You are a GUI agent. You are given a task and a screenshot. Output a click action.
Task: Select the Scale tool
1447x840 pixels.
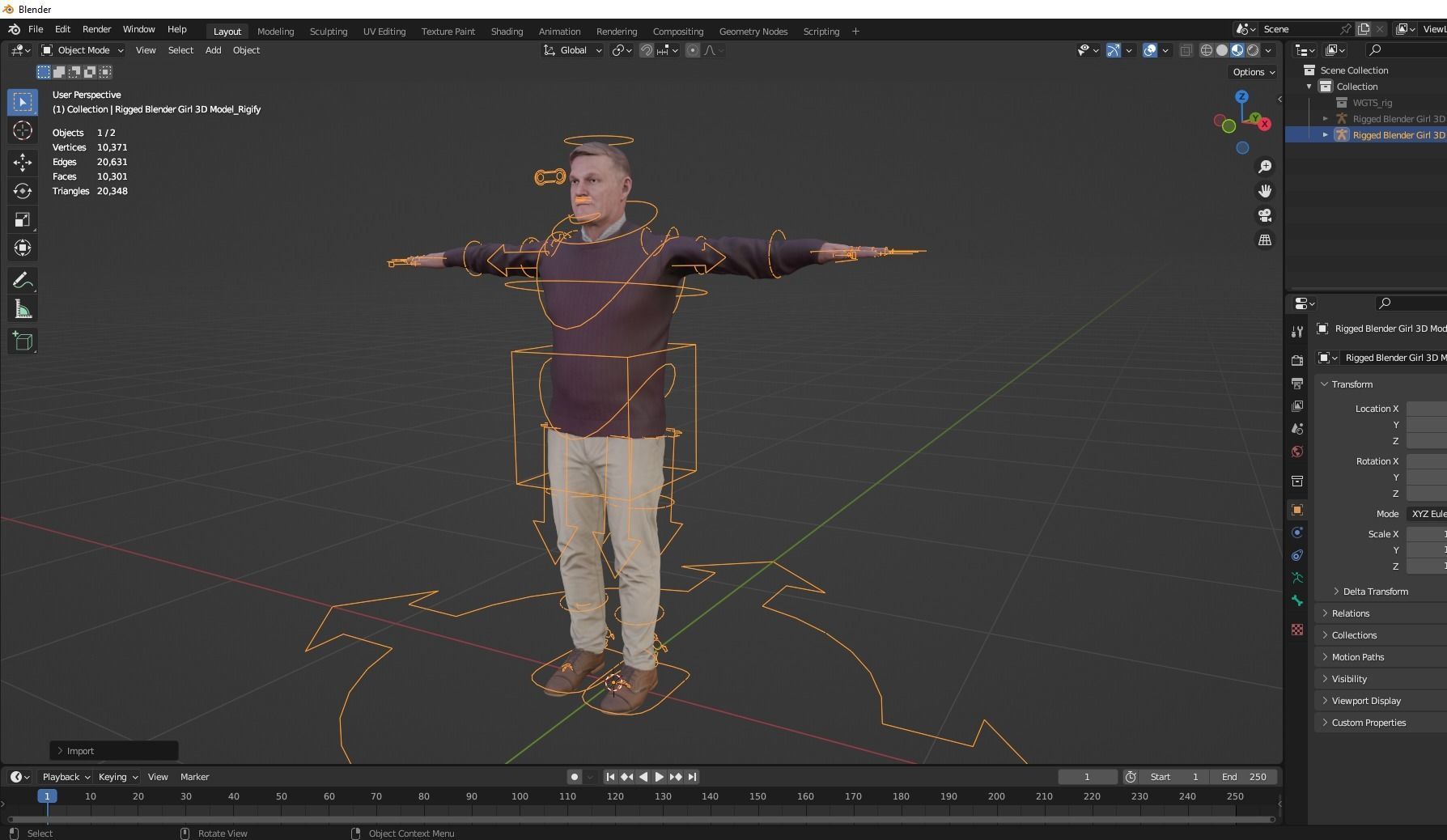tap(23, 219)
